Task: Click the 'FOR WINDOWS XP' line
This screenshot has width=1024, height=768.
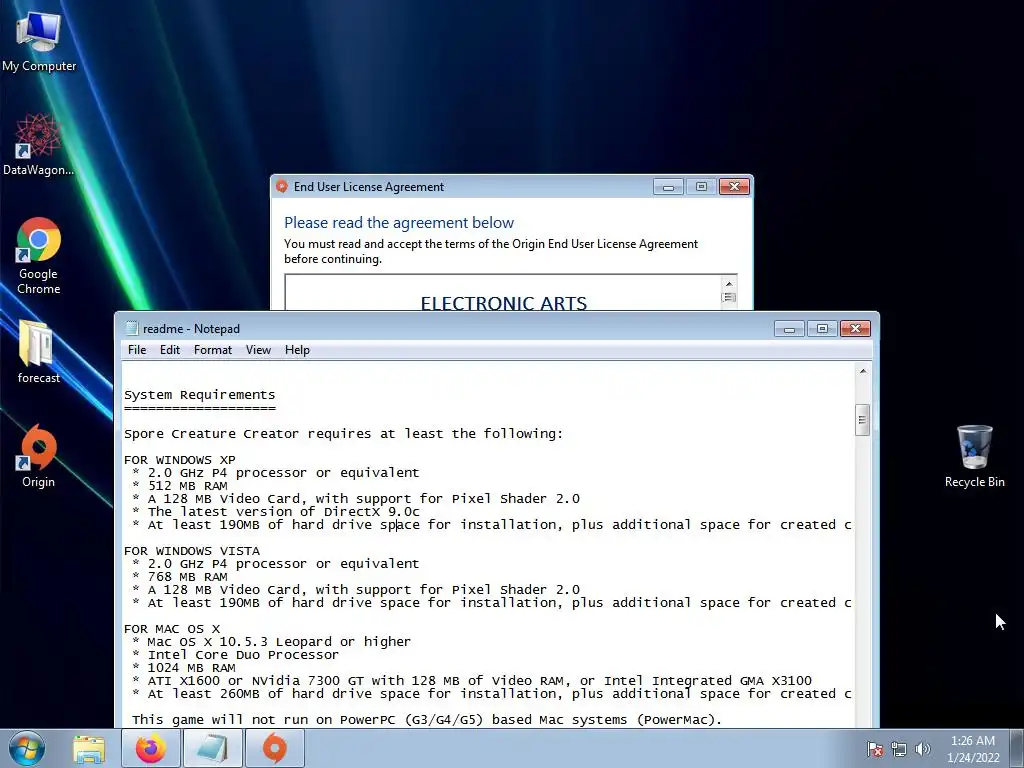Action: 180,460
